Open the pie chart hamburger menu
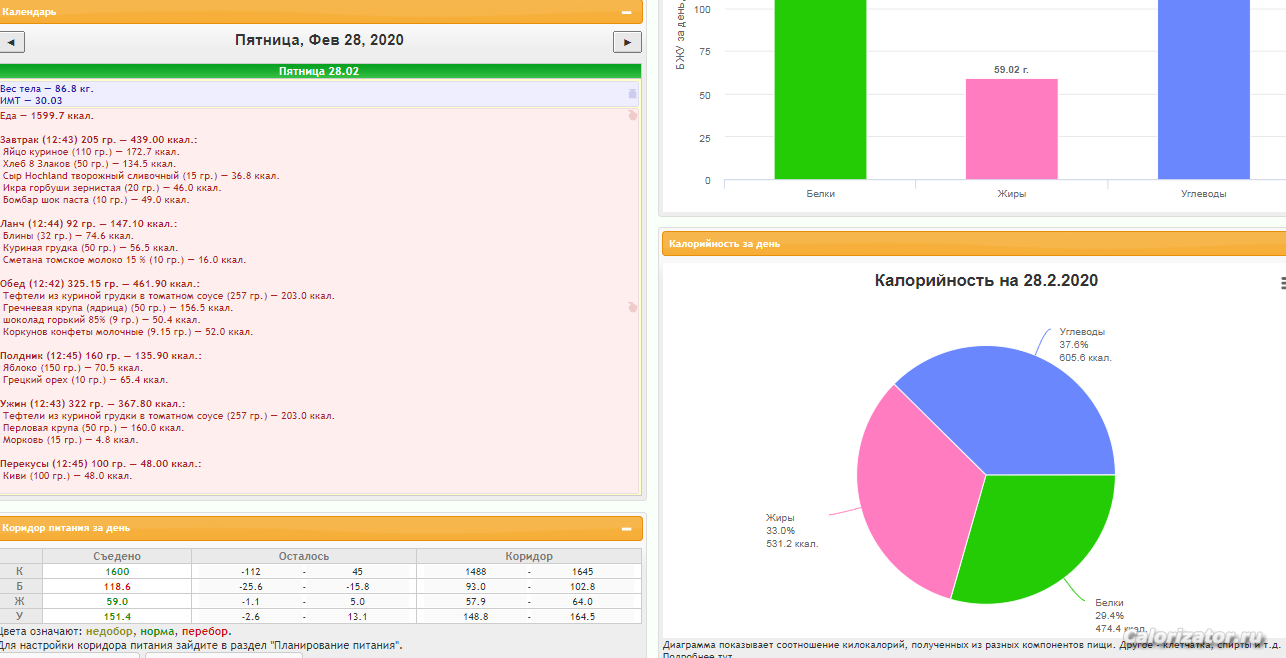This screenshot has width=1286, height=658. 1282,283
